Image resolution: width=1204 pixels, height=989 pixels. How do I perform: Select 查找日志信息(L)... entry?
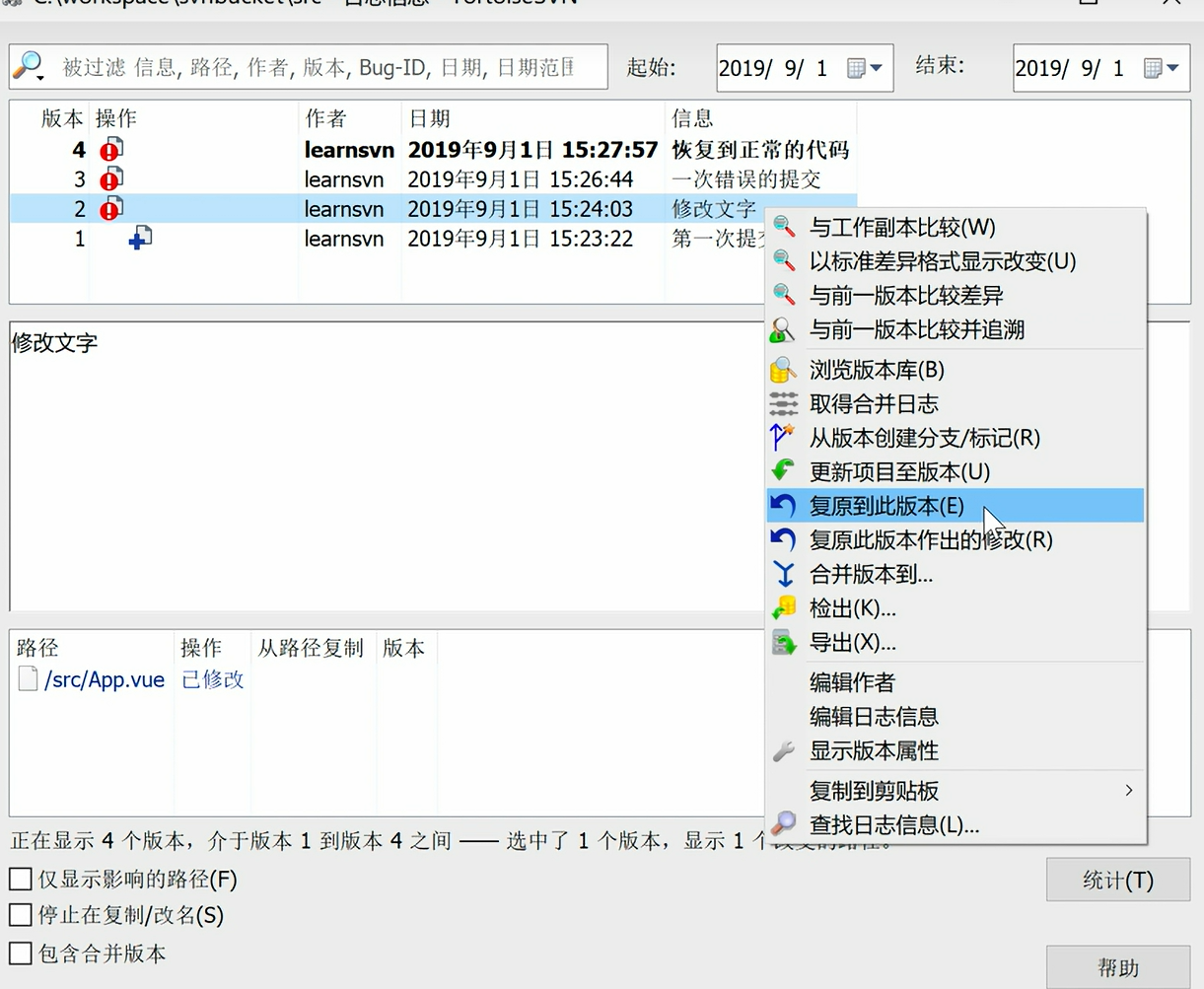coord(956,824)
